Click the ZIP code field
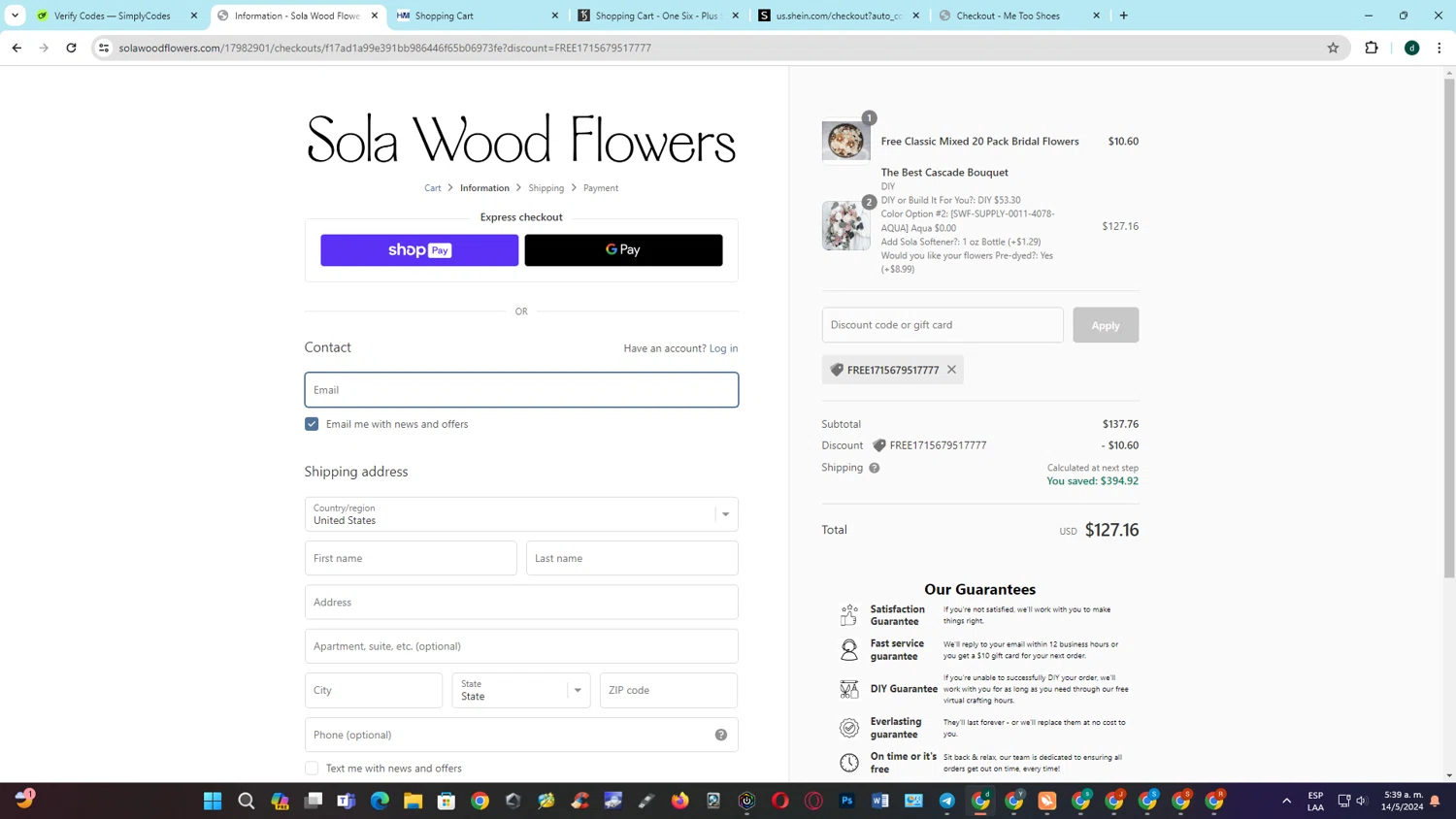 tap(669, 690)
